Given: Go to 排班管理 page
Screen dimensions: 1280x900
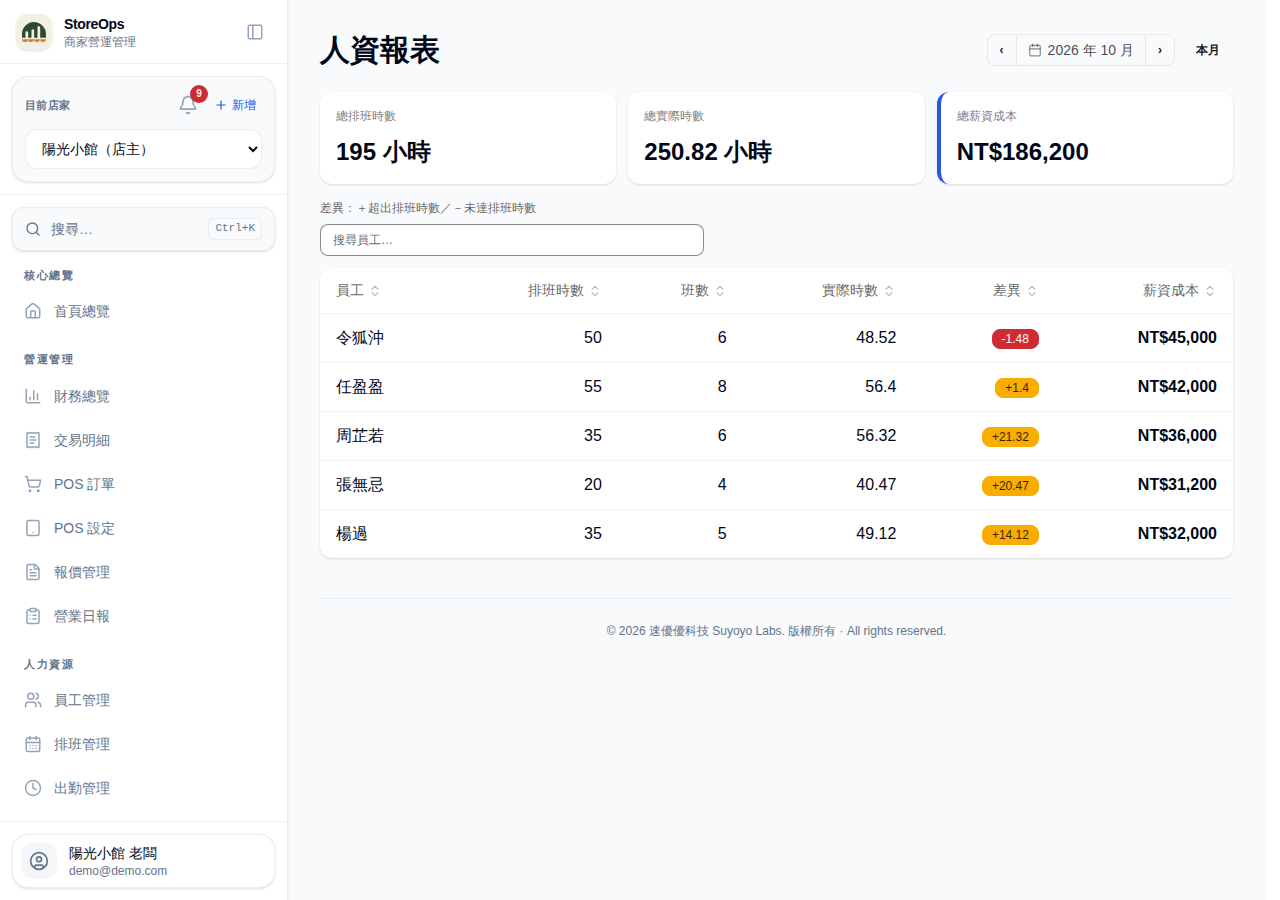Looking at the screenshot, I should 143,744.
